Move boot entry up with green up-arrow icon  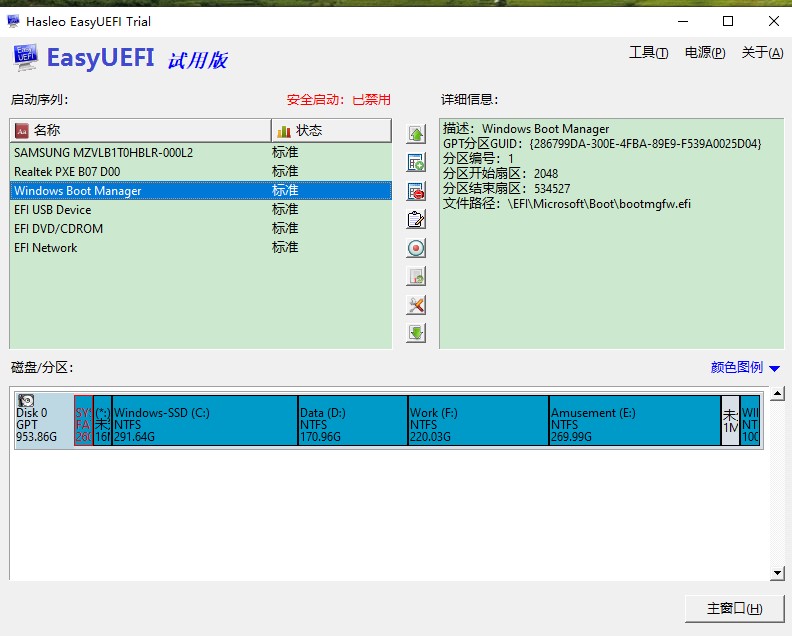click(x=416, y=134)
